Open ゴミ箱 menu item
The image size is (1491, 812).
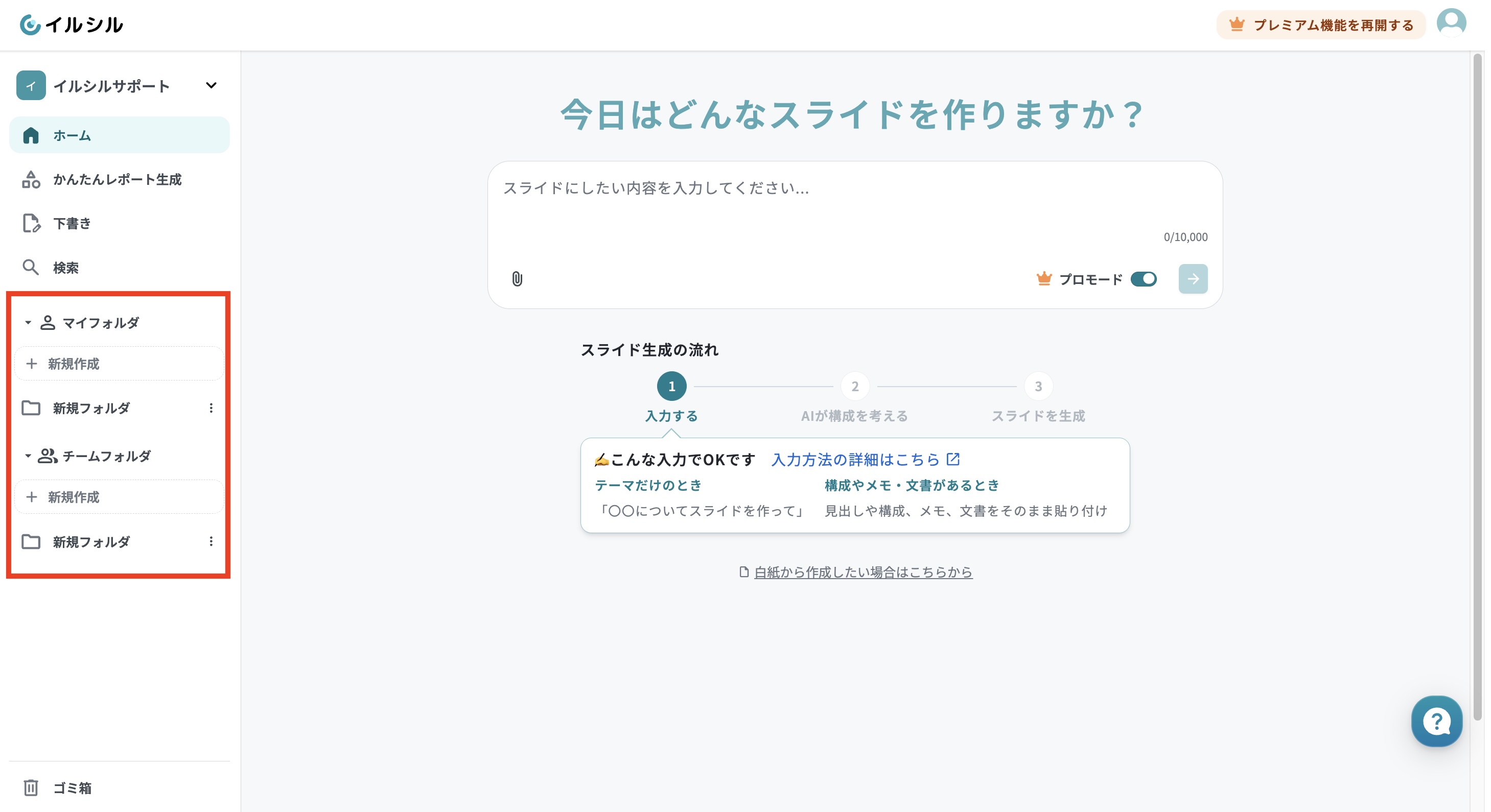coord(119,787)
